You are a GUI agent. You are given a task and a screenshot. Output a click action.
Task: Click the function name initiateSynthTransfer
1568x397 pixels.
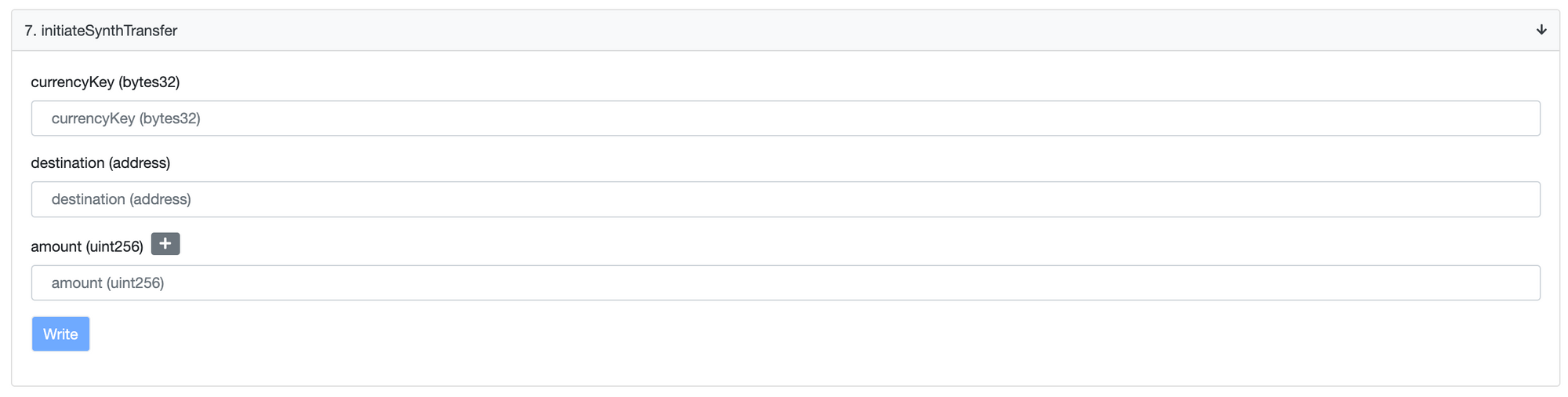(x=109, y=31)
